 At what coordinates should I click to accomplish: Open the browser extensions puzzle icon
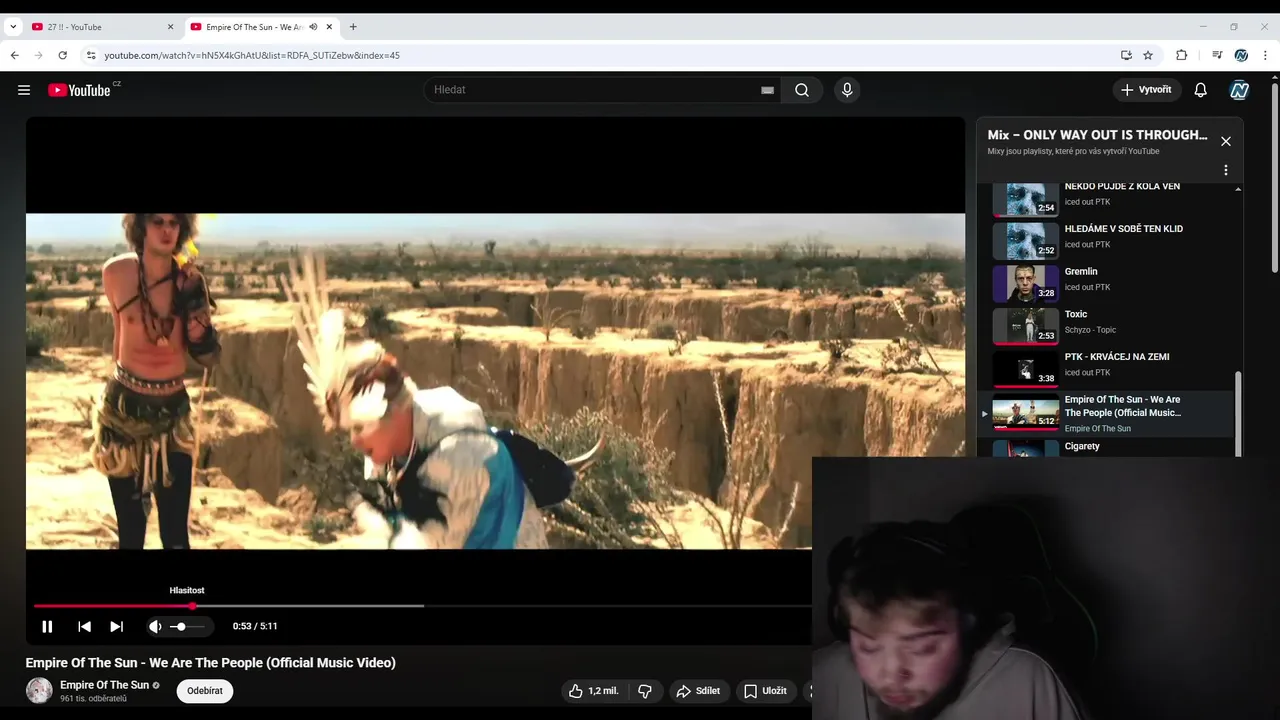tap(1181, 55)
